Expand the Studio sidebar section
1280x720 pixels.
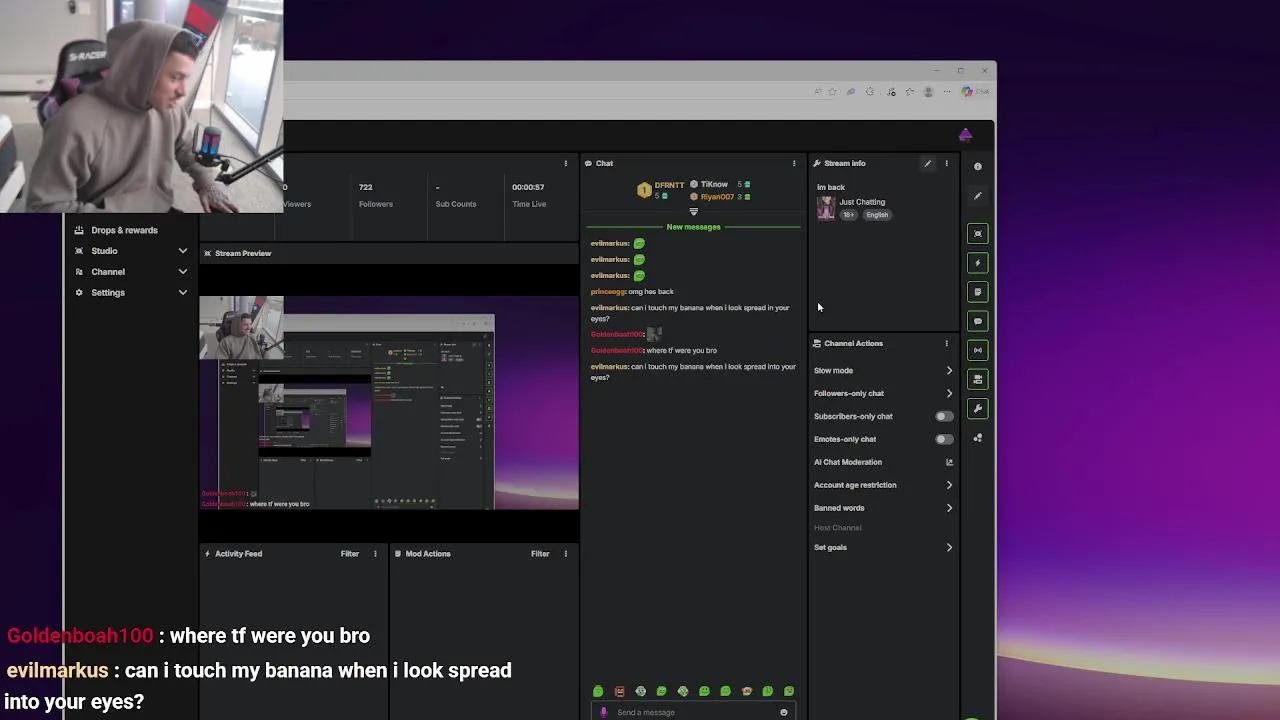point(182,251)
